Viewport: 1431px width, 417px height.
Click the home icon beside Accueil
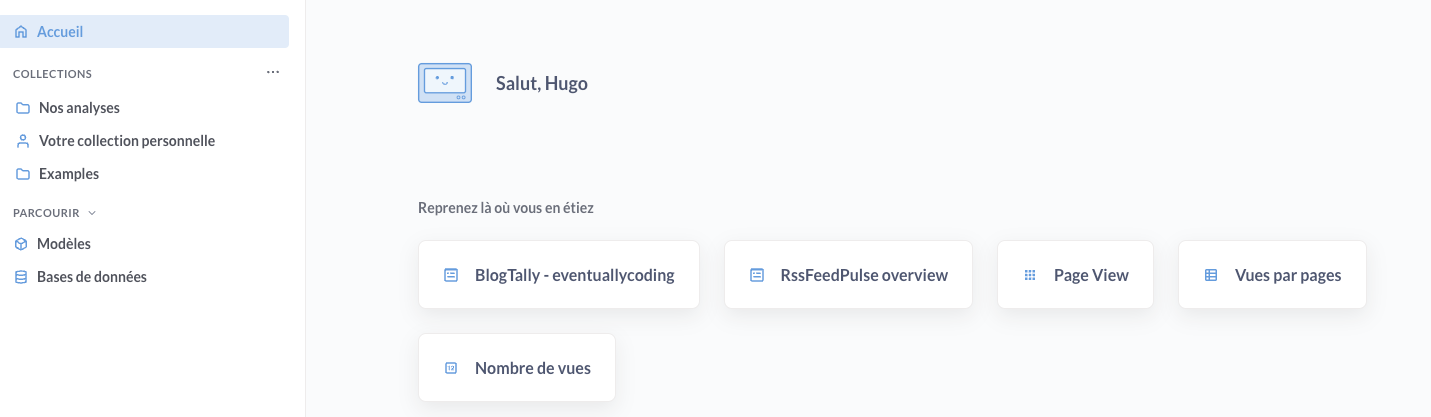point(21,32)
